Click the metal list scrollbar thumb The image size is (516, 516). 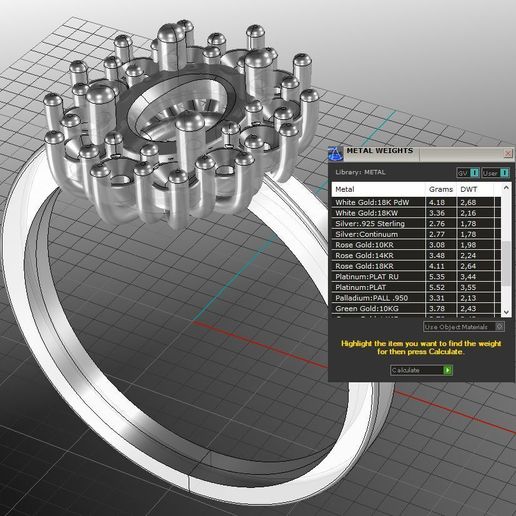pos(506,263)
